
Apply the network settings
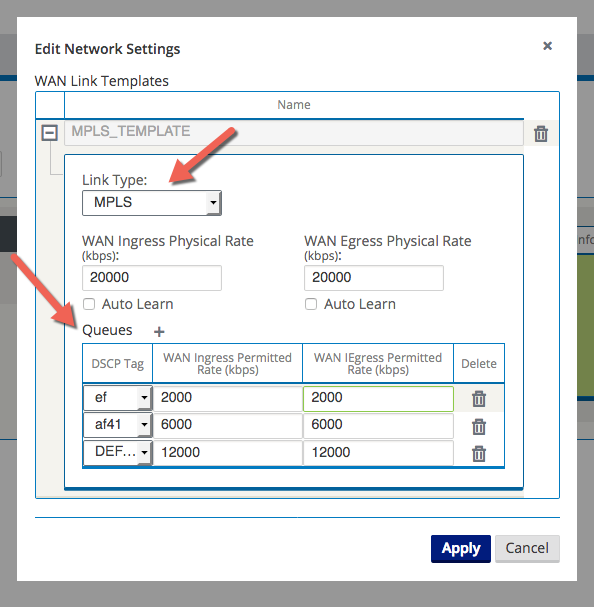click(x=461, y=549)
